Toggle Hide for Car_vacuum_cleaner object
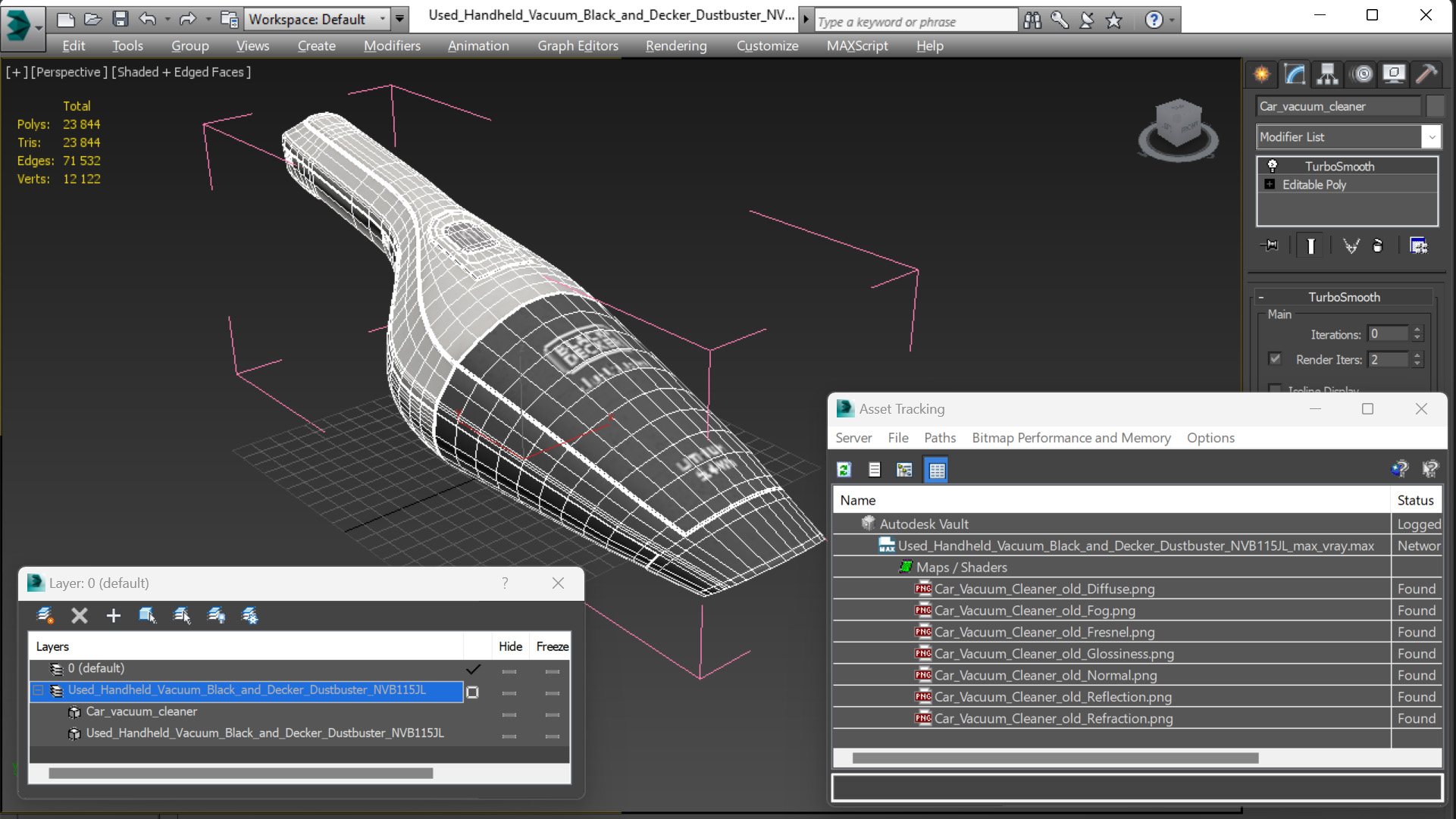 tap(509, 714)
